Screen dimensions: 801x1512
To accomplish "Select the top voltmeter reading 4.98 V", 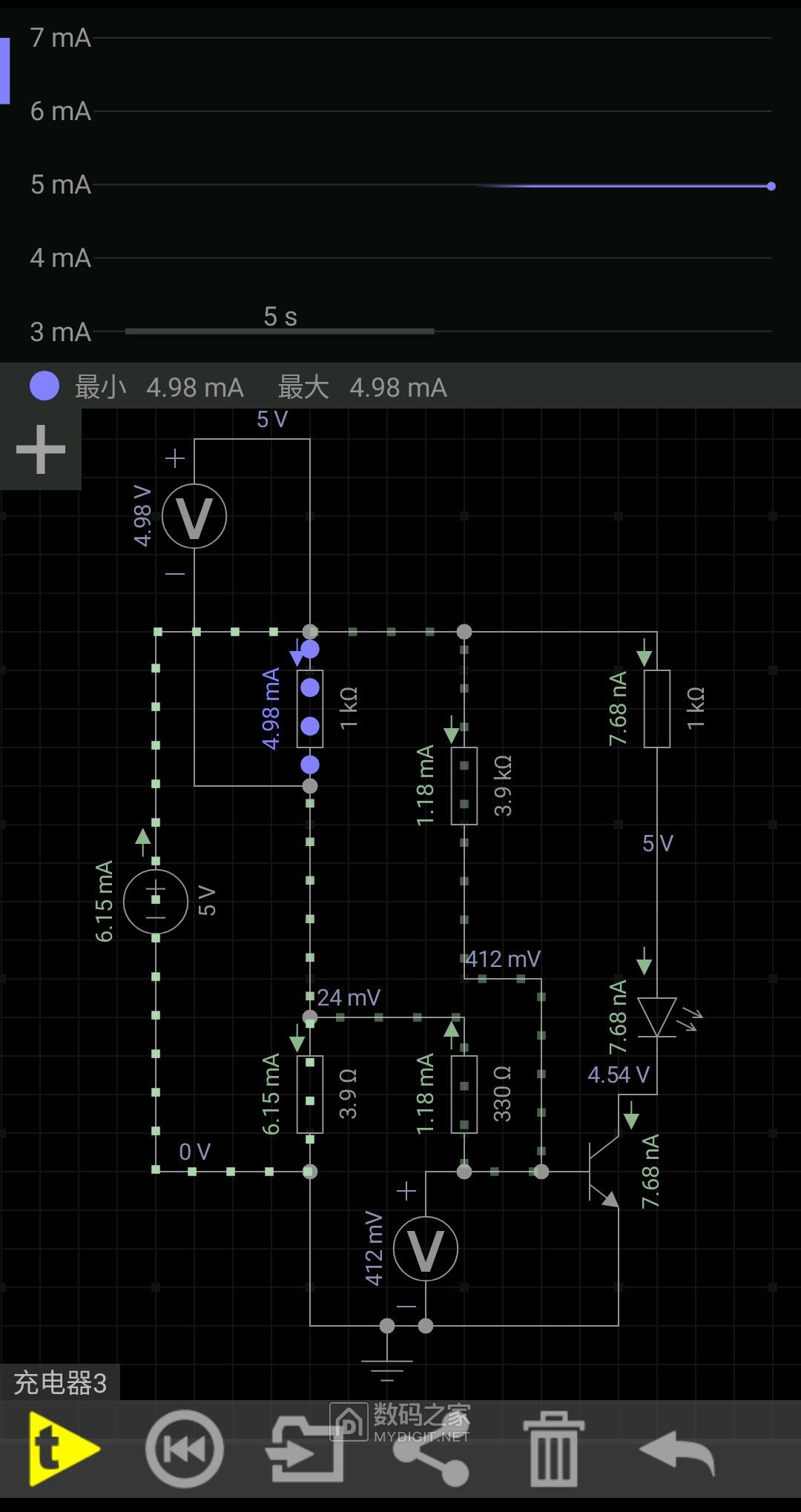I will (x=194, y=516).
